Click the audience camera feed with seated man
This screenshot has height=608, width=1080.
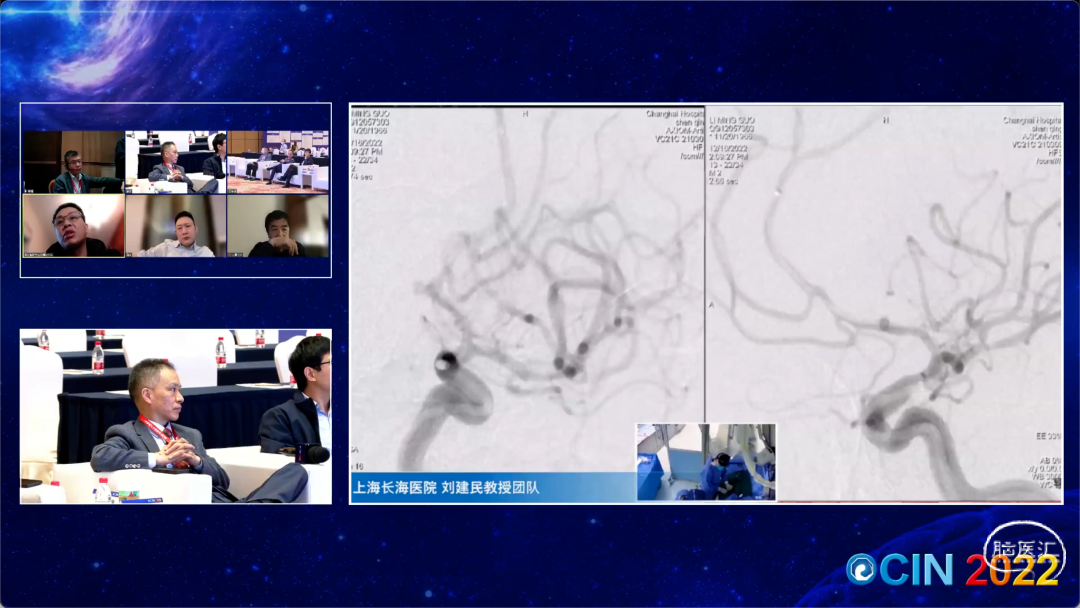pos(176,417)
